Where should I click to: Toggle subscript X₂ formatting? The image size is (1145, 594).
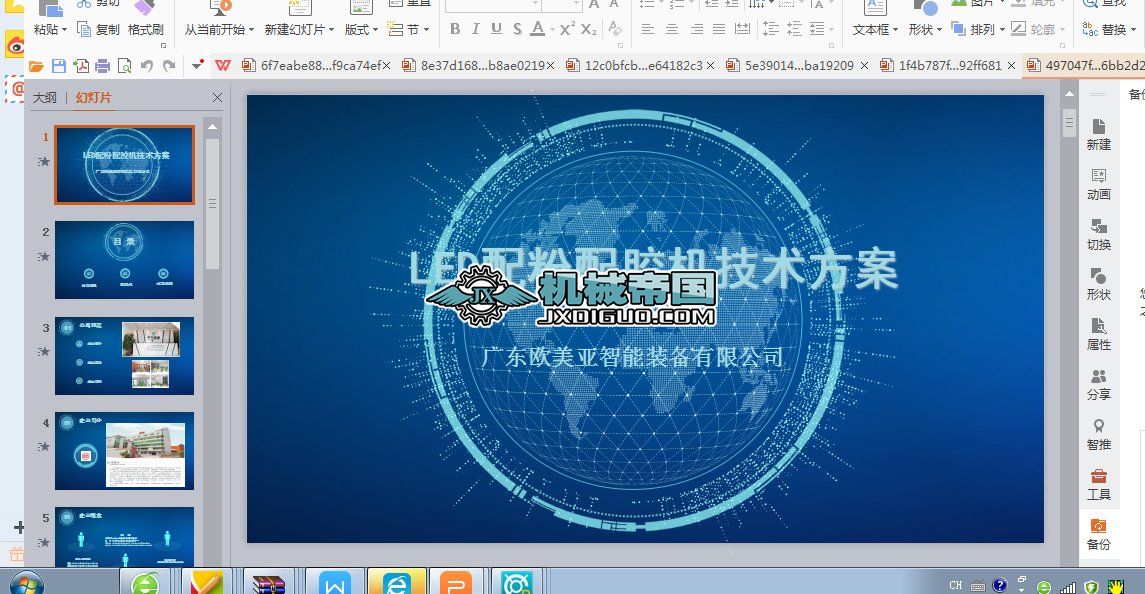589,29
